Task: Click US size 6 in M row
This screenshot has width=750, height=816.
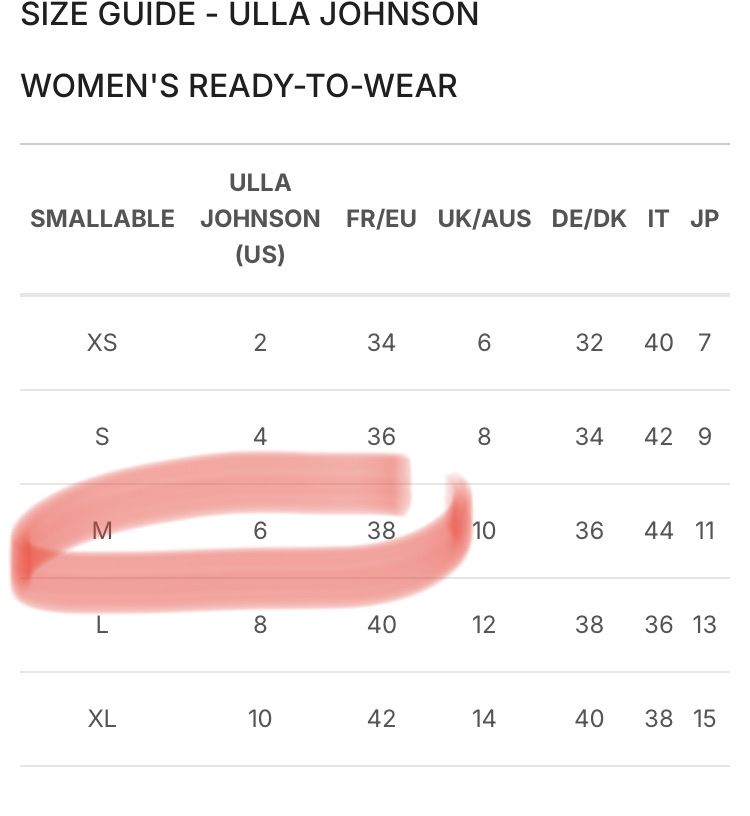Action: pos(260,531)
